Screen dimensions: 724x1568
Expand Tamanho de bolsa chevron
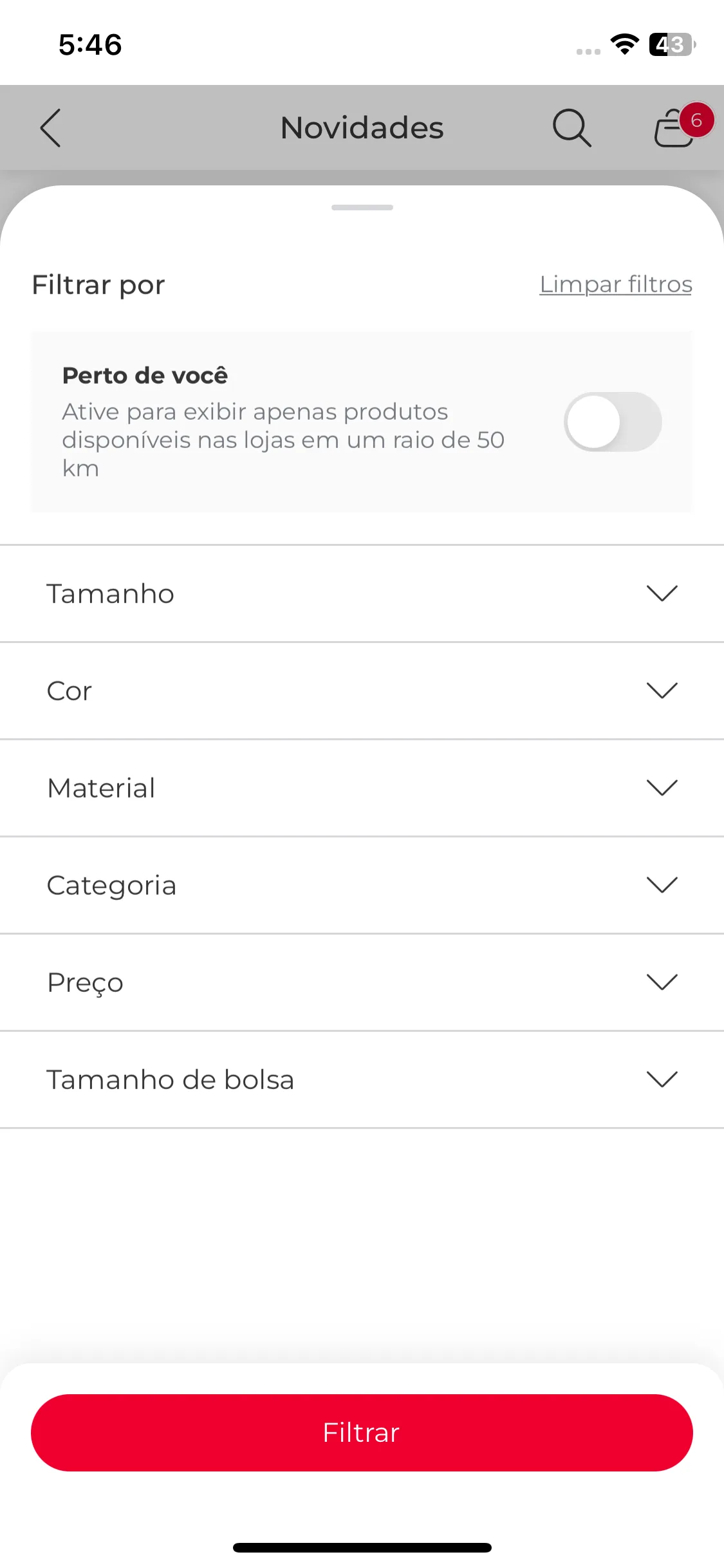tap(662, 1079)
